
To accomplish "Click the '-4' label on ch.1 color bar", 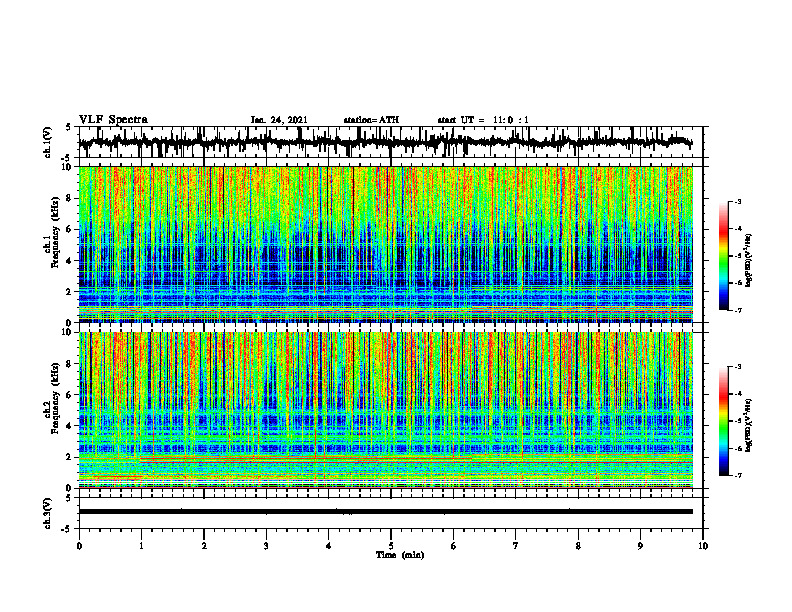I will (x=738, y=229).
